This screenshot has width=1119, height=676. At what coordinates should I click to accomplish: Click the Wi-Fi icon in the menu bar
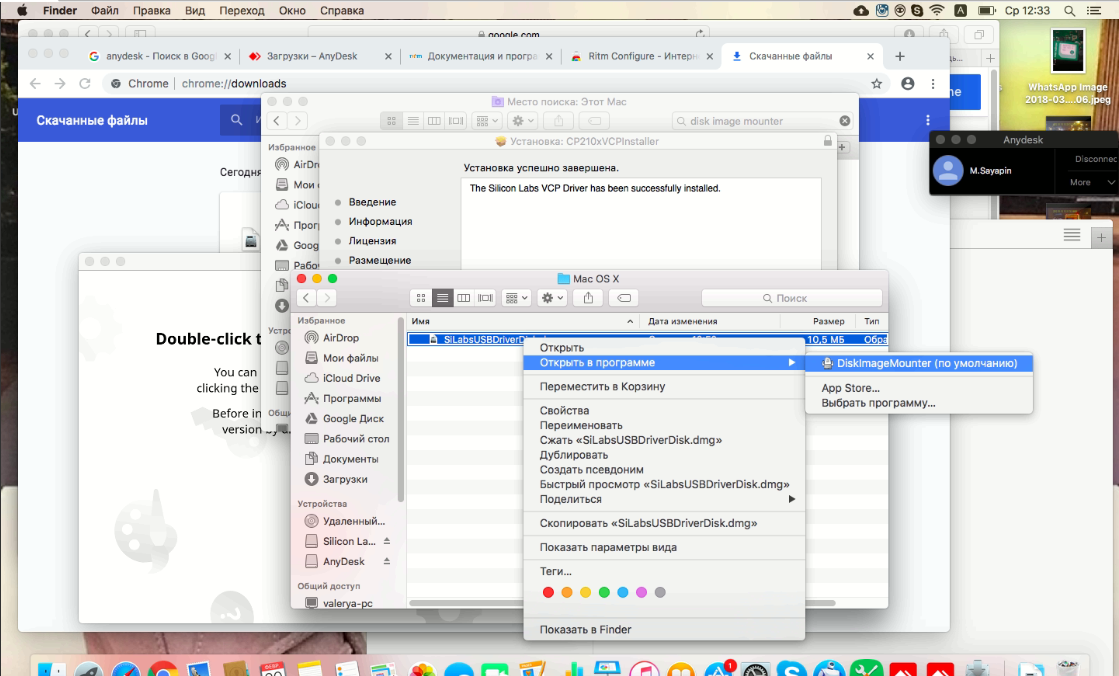(x=937, y=11)
